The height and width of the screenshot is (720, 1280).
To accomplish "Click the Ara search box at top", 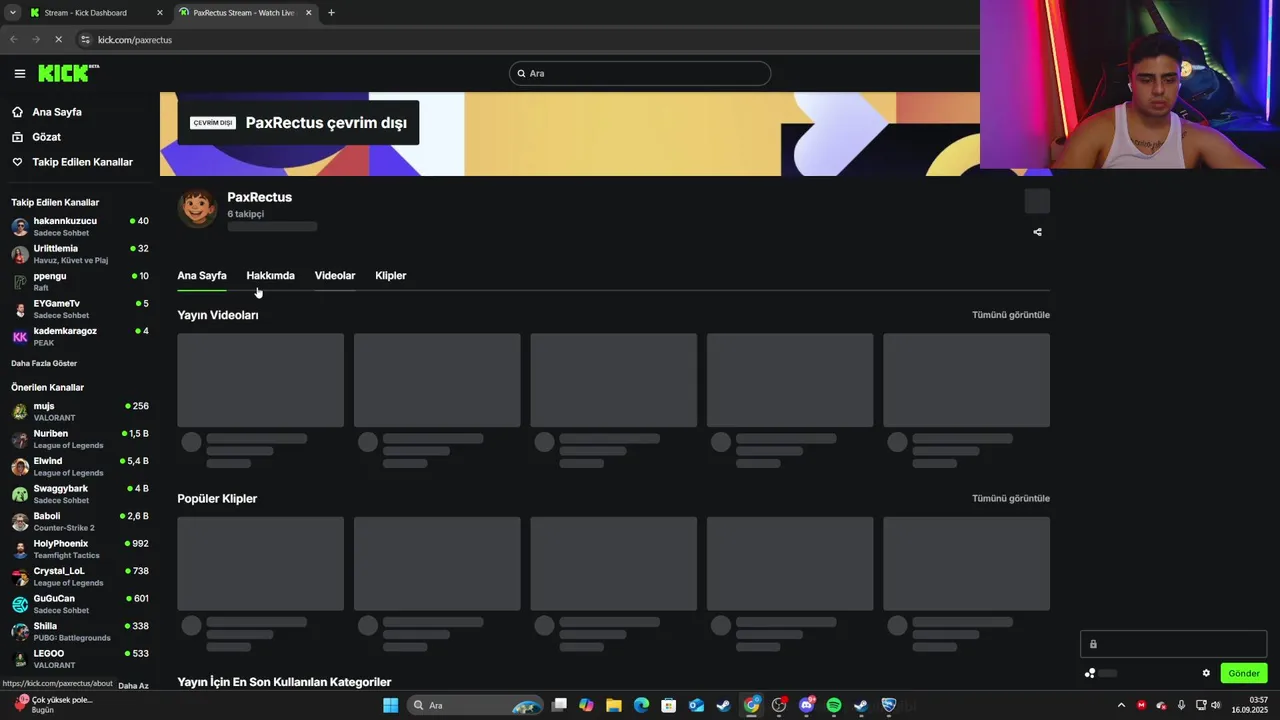I will [640, 73].
